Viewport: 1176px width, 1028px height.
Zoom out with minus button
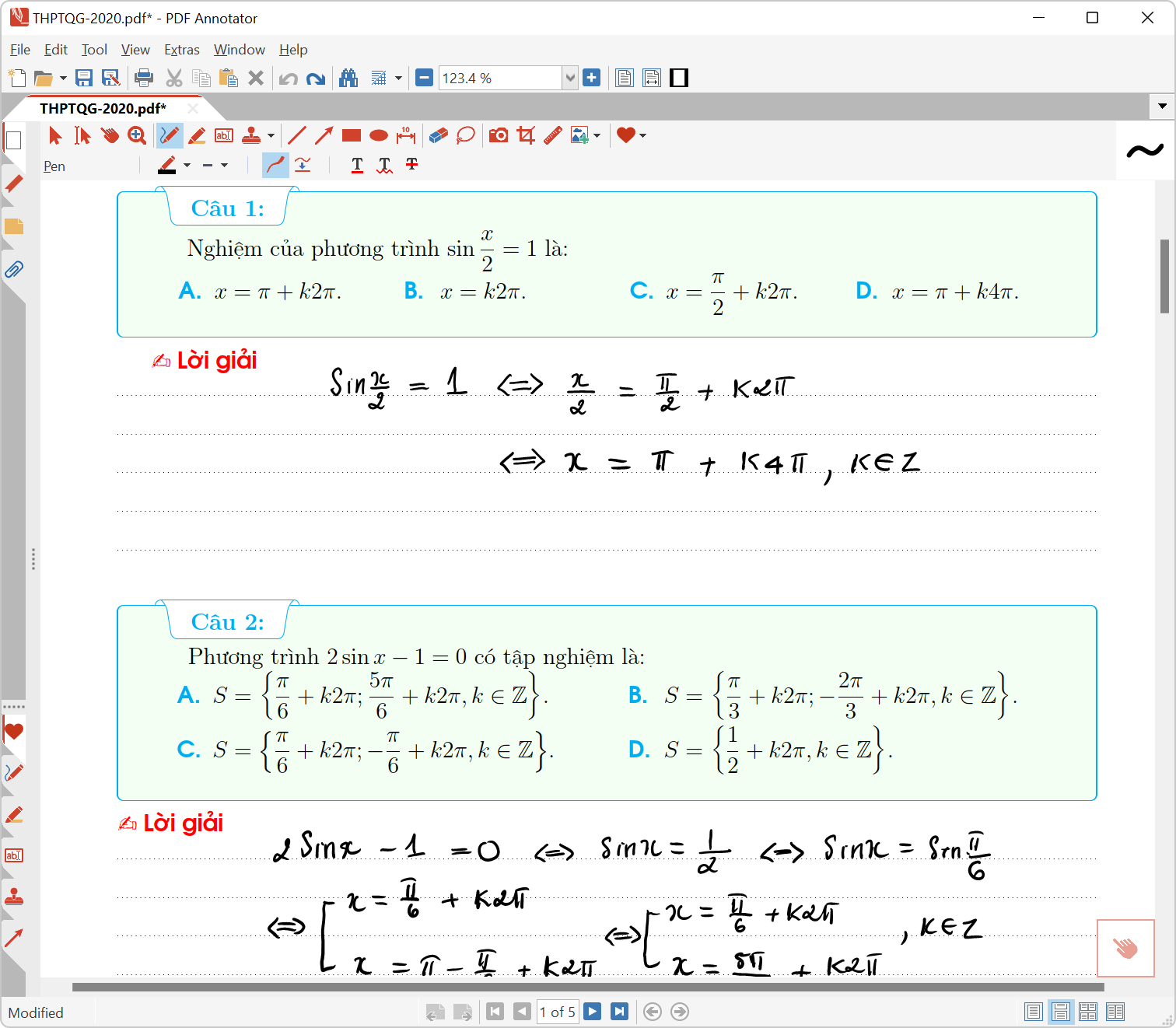coord(424,78)
